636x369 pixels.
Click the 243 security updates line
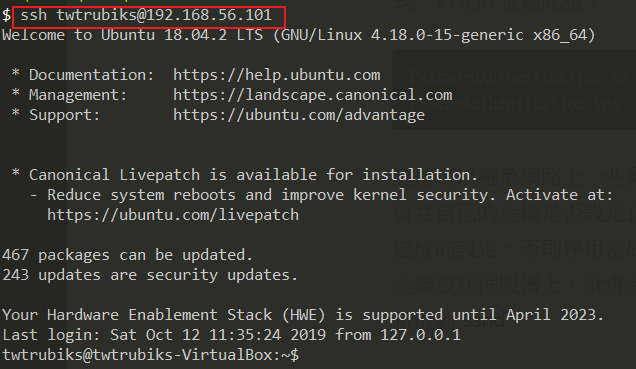pyautogui.click(x=150, y=275)
